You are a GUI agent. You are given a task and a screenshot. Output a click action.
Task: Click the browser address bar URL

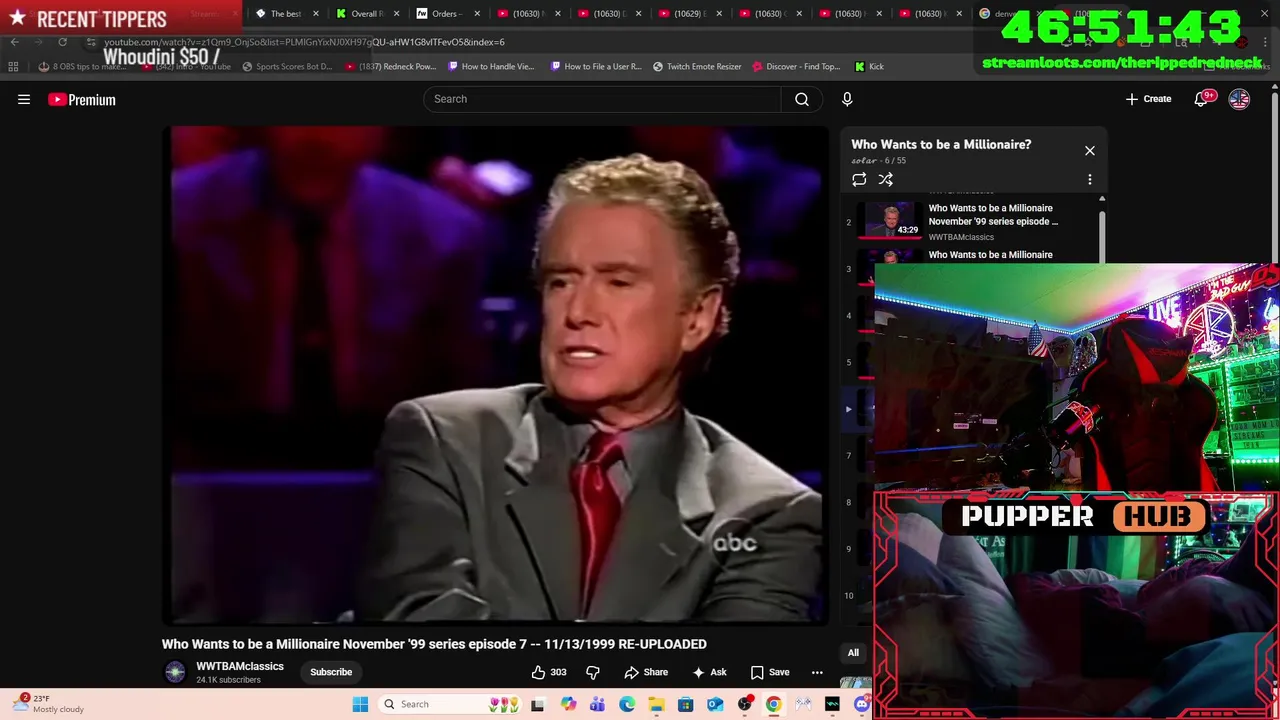(x=304, y=42)
